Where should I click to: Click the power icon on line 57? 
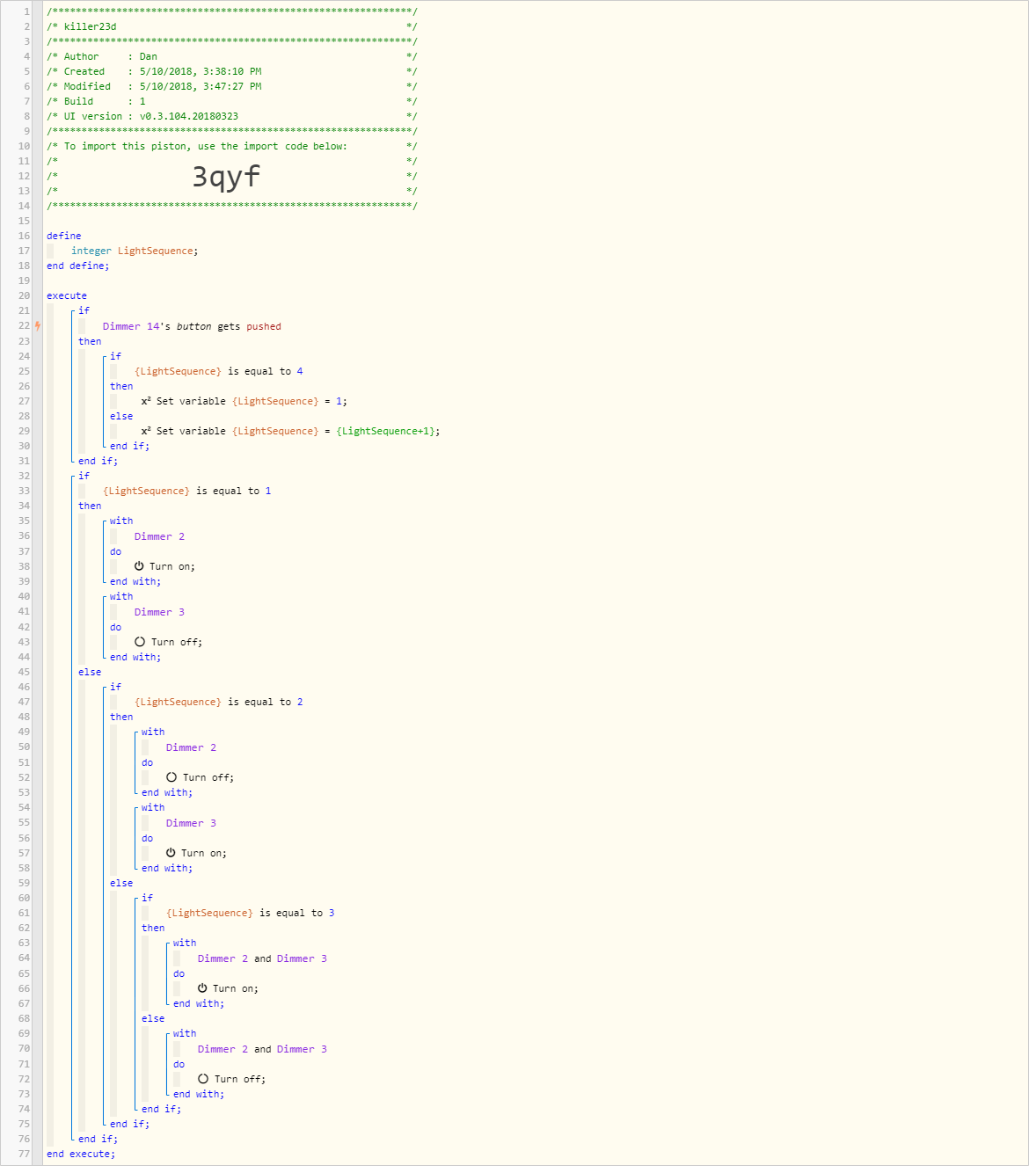[171, 853]
